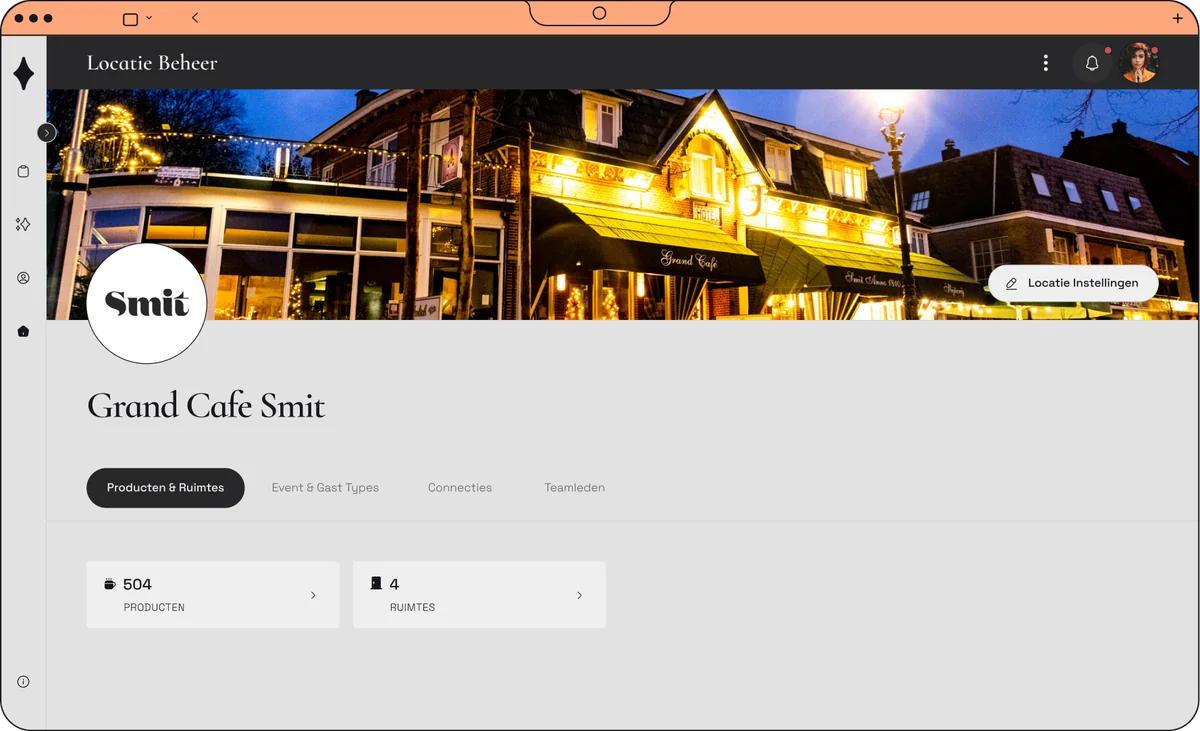1200x731 pixels.
Task: Click the pencil icon in Locatie Instellingen
Action: pyautogui.click(x=1011, y=284)
